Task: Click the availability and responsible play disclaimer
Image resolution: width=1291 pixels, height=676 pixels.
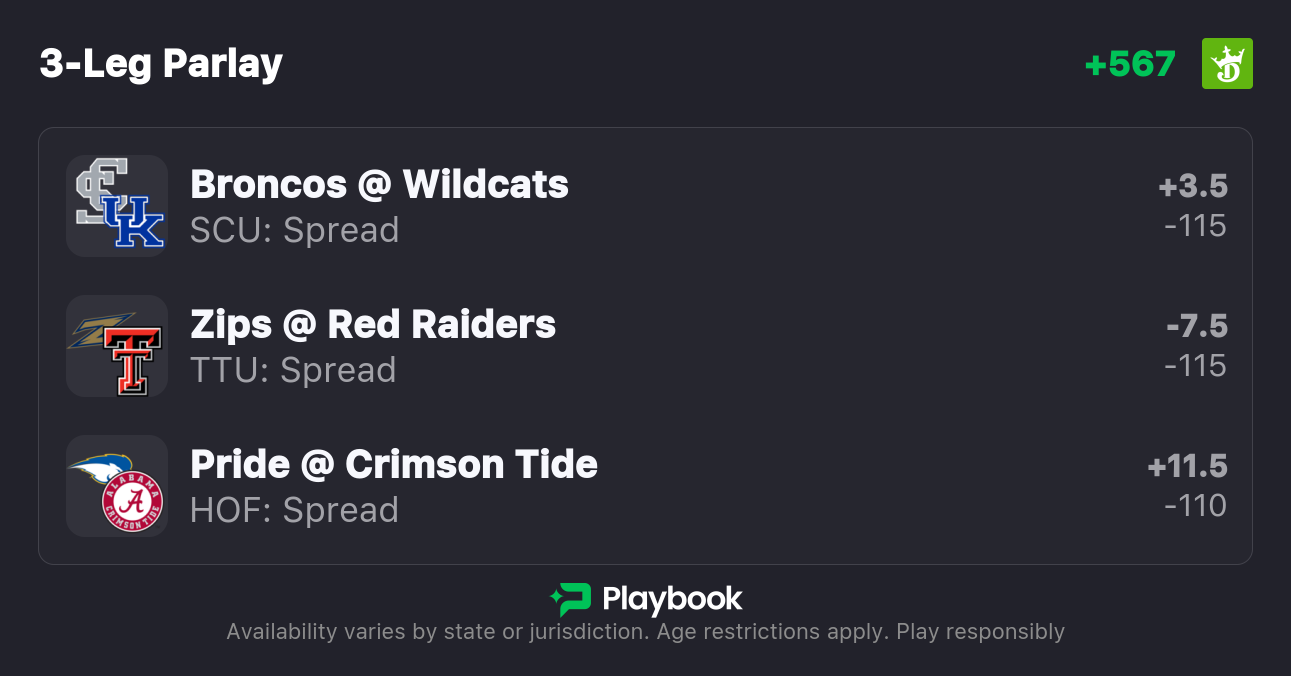Action: click(x=645, y=632)
